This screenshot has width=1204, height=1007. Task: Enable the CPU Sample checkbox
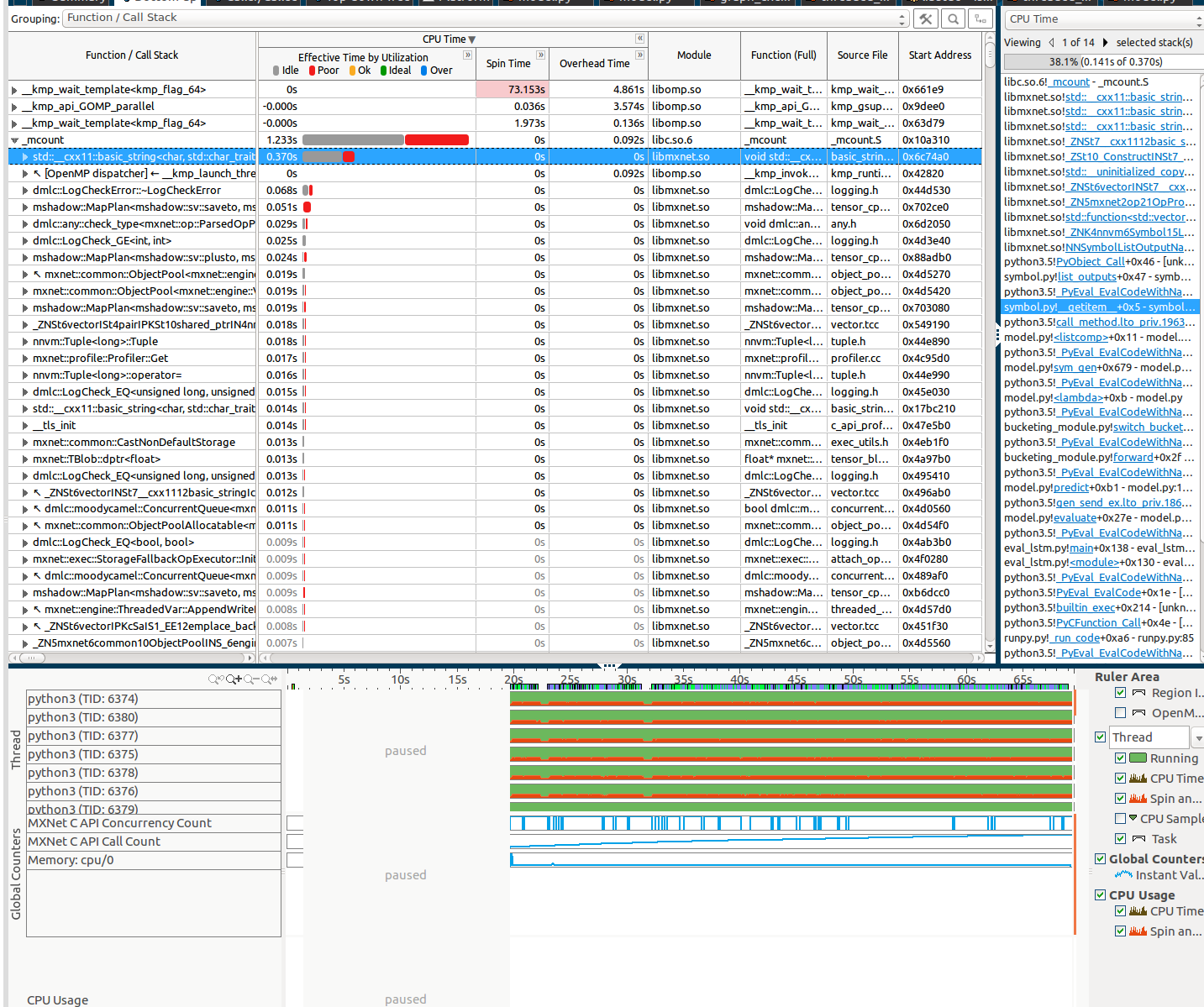[x=1120, y=819]
